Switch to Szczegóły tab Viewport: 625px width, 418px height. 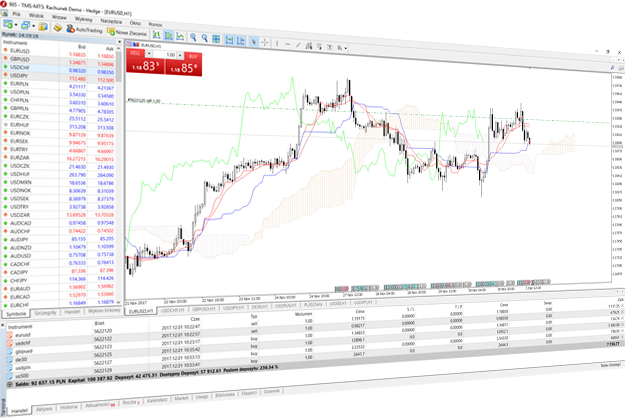tap(45, 313)
